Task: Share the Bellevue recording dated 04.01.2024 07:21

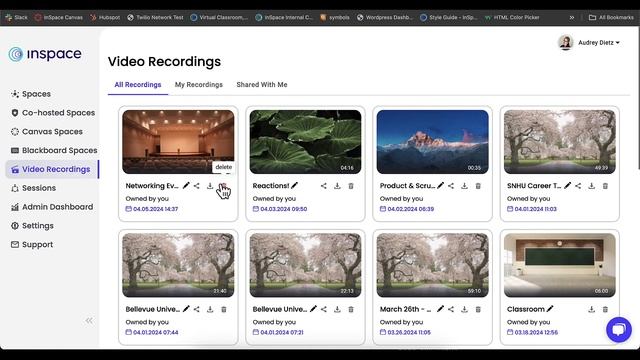Action: point(324,309)
